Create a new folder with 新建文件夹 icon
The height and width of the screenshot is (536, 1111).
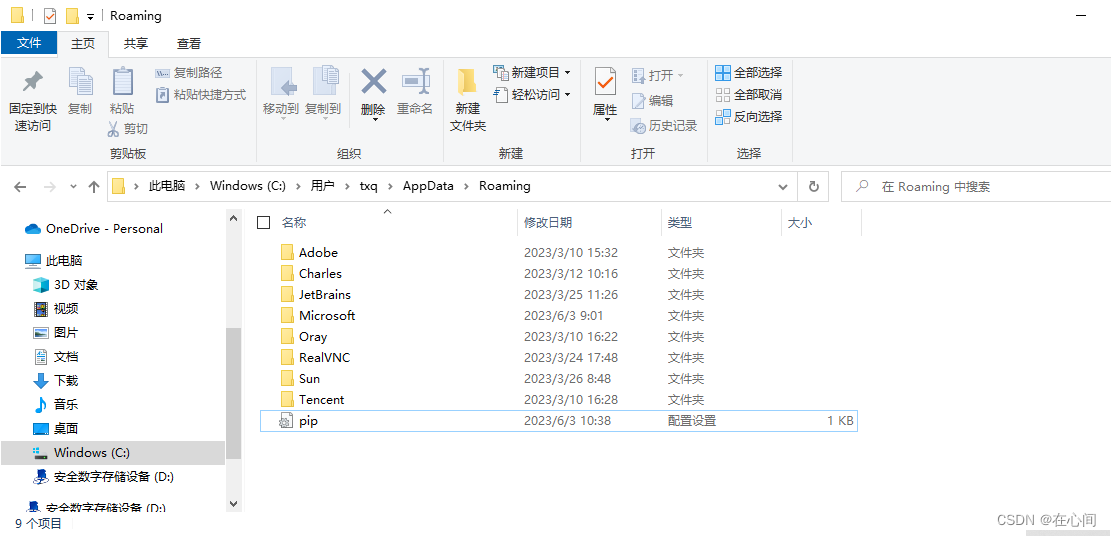click(467, 83)
